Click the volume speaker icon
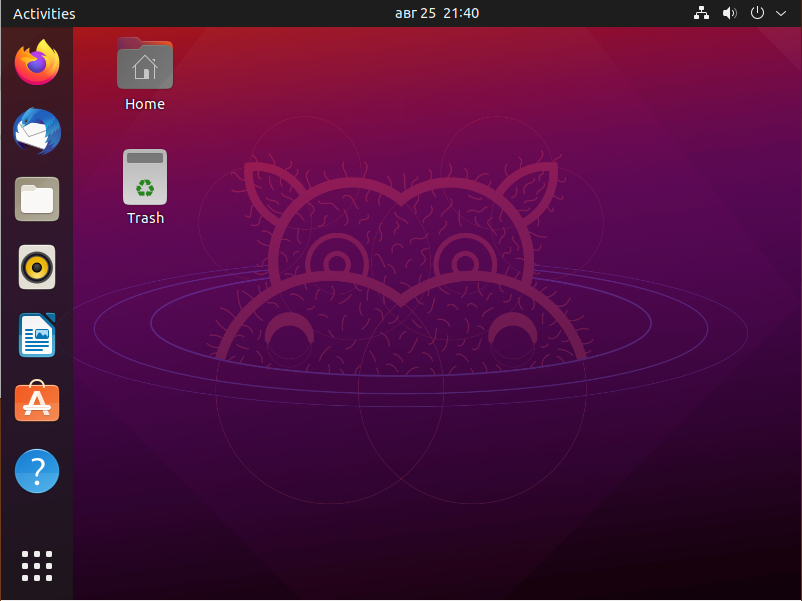The height and width of the screenshot is (601, 802). (x=729, y=13)
